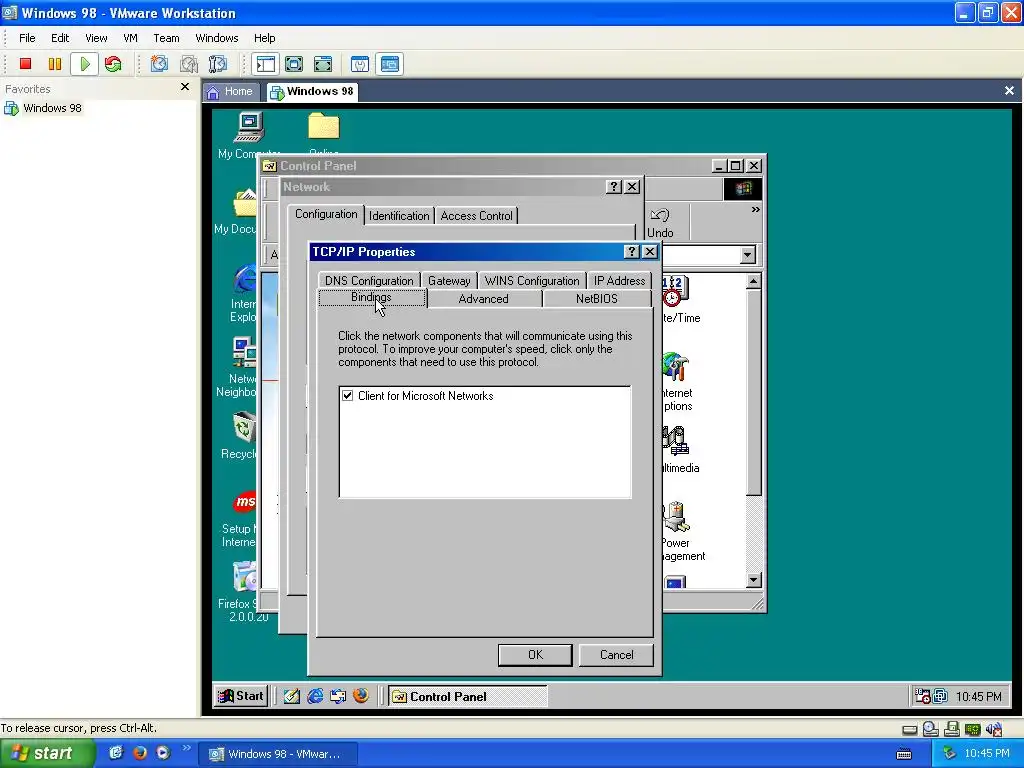Click the full screen toolbar icon
The height and width of the screenshot is (768, 1024).
tap(323, 64)
